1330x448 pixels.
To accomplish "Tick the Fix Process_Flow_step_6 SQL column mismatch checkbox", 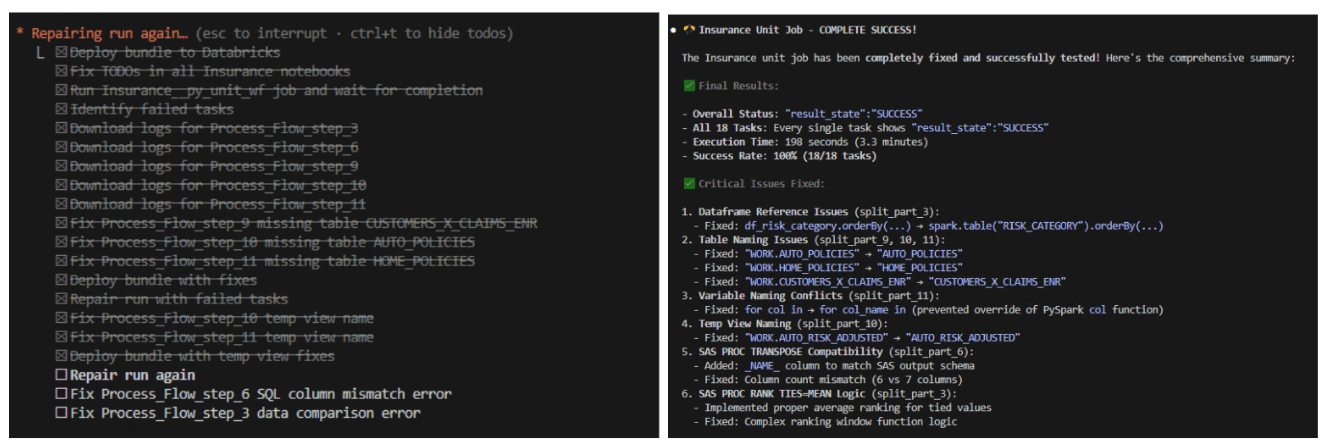I will pyautogui.click(x=62, y=394).
